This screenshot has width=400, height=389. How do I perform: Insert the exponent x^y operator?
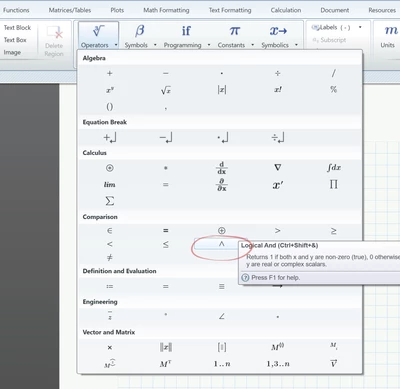point(110,90)
